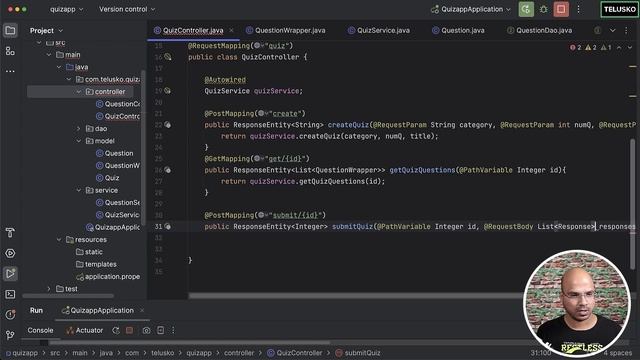Switch to Question.java tab
Image resolution: width=640 pixels, height=360 pixels.
tap(458, 31)
